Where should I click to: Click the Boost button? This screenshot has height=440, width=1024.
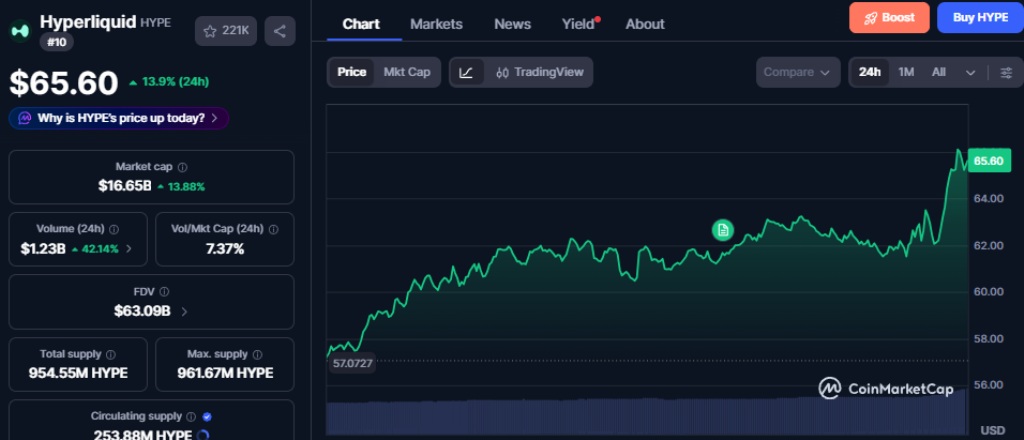(889, 18)
